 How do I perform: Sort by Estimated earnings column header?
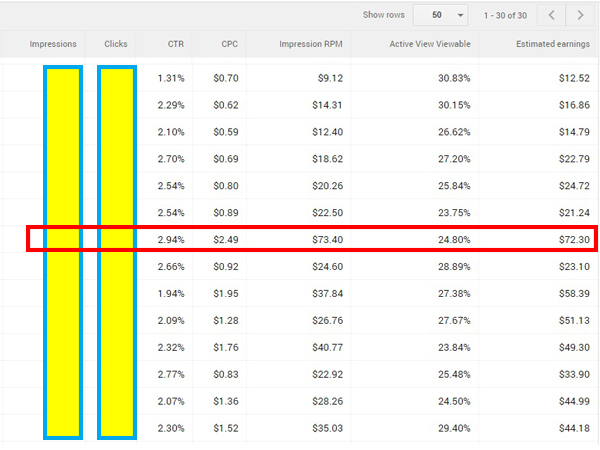click(x=553, y=44)
